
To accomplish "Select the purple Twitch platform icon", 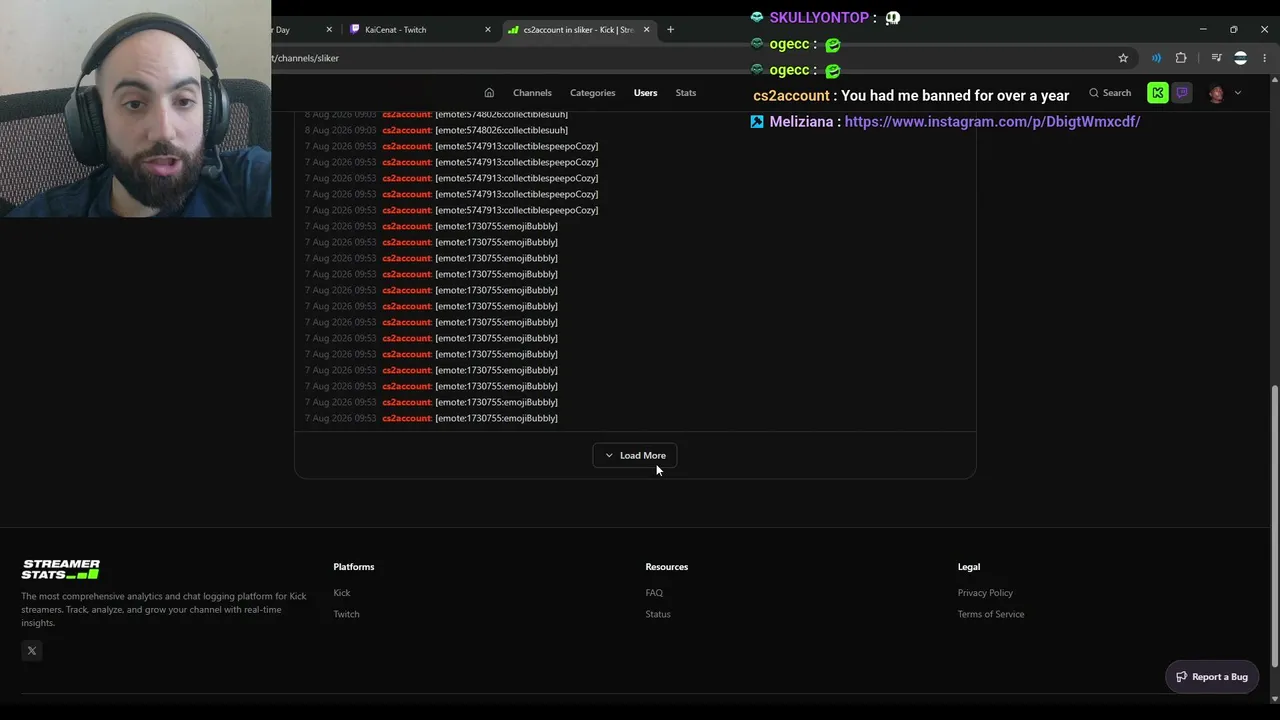I will pos(1182,93).
